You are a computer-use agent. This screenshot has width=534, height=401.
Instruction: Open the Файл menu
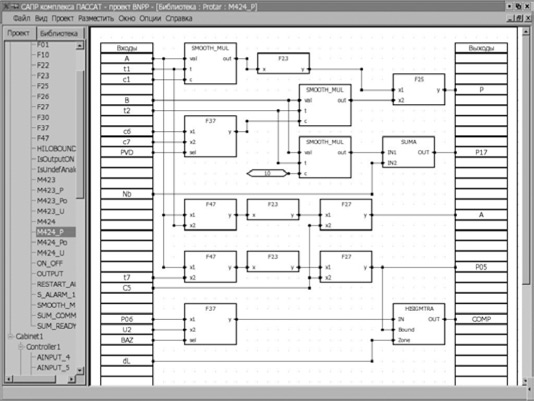coord(21,18)
